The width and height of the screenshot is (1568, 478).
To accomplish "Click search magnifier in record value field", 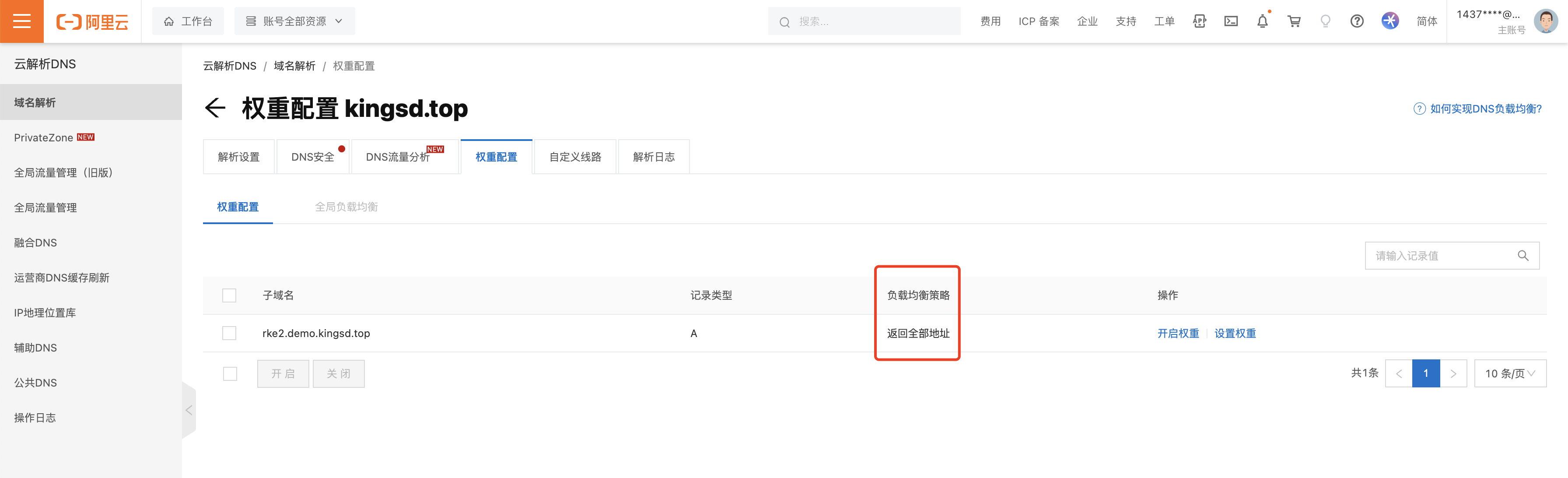I will pos(1523,256).
